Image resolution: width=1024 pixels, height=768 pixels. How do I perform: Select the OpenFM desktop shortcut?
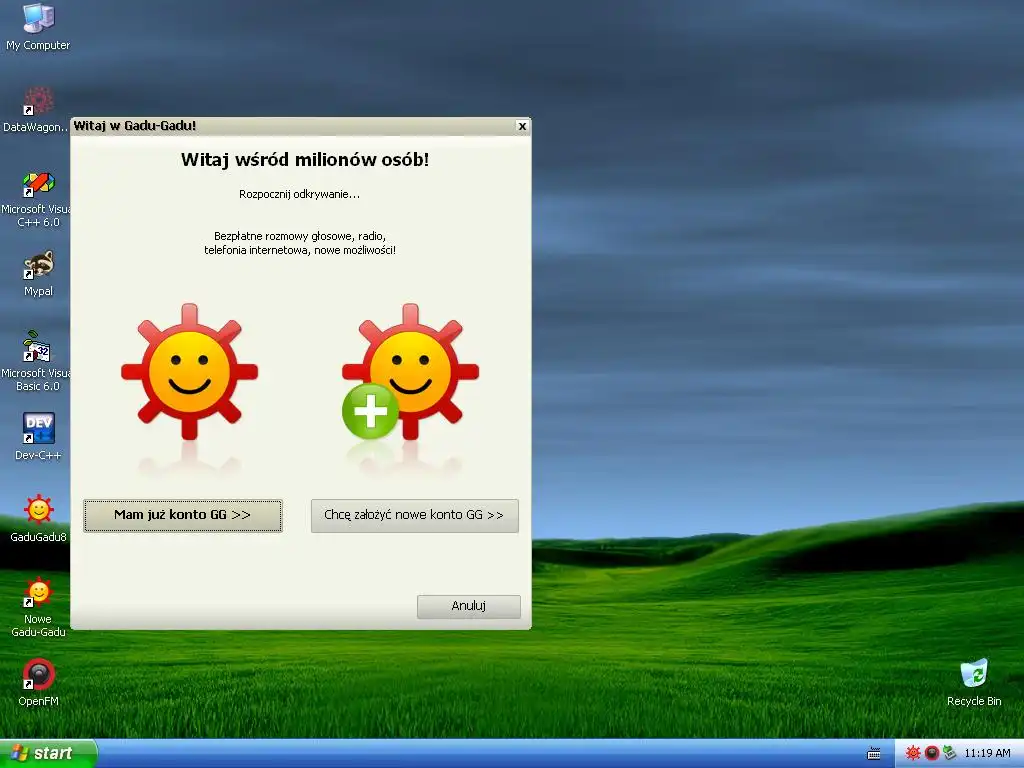[x=39, y=683]
